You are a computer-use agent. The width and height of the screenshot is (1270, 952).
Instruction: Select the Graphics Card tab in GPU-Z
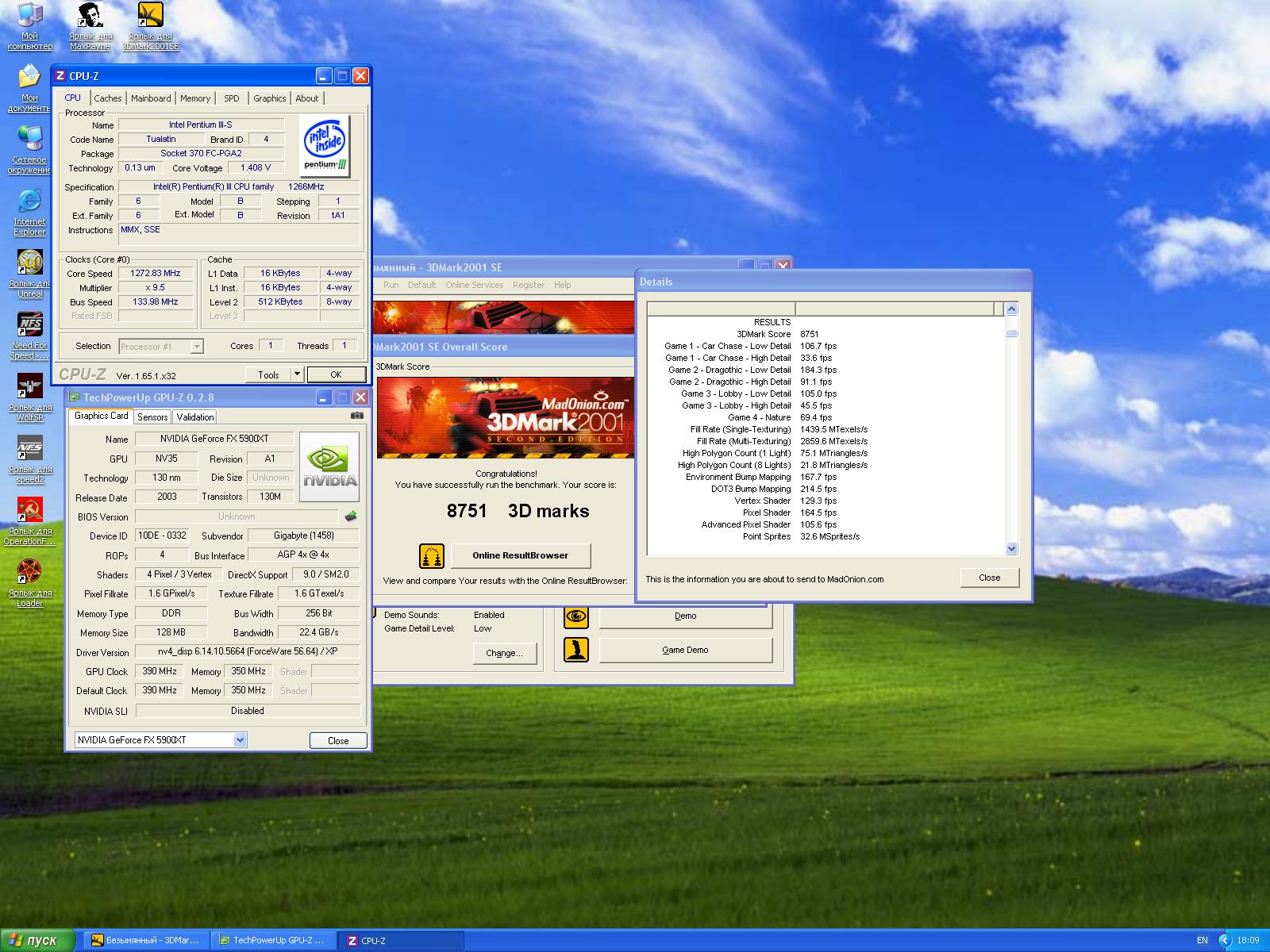pyautogui.click(x=101, y=416)
